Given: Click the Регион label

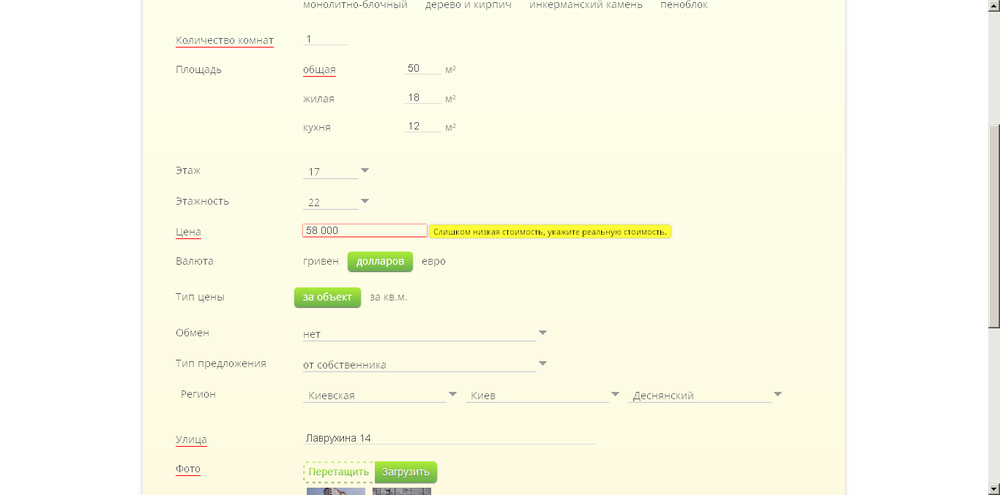Looking at the screenshot, I should (x=198, y=394).
